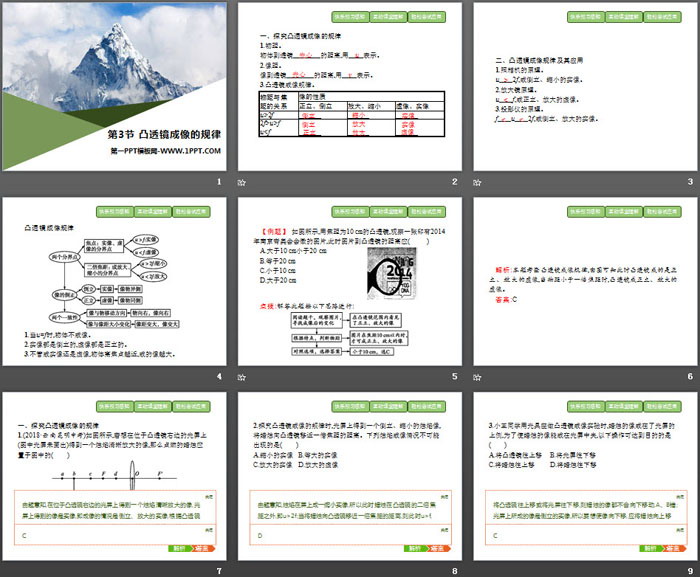Screen dimensions: 700x577
Task: Click the animation star icon below slide 5
Action: pos(240,377)
